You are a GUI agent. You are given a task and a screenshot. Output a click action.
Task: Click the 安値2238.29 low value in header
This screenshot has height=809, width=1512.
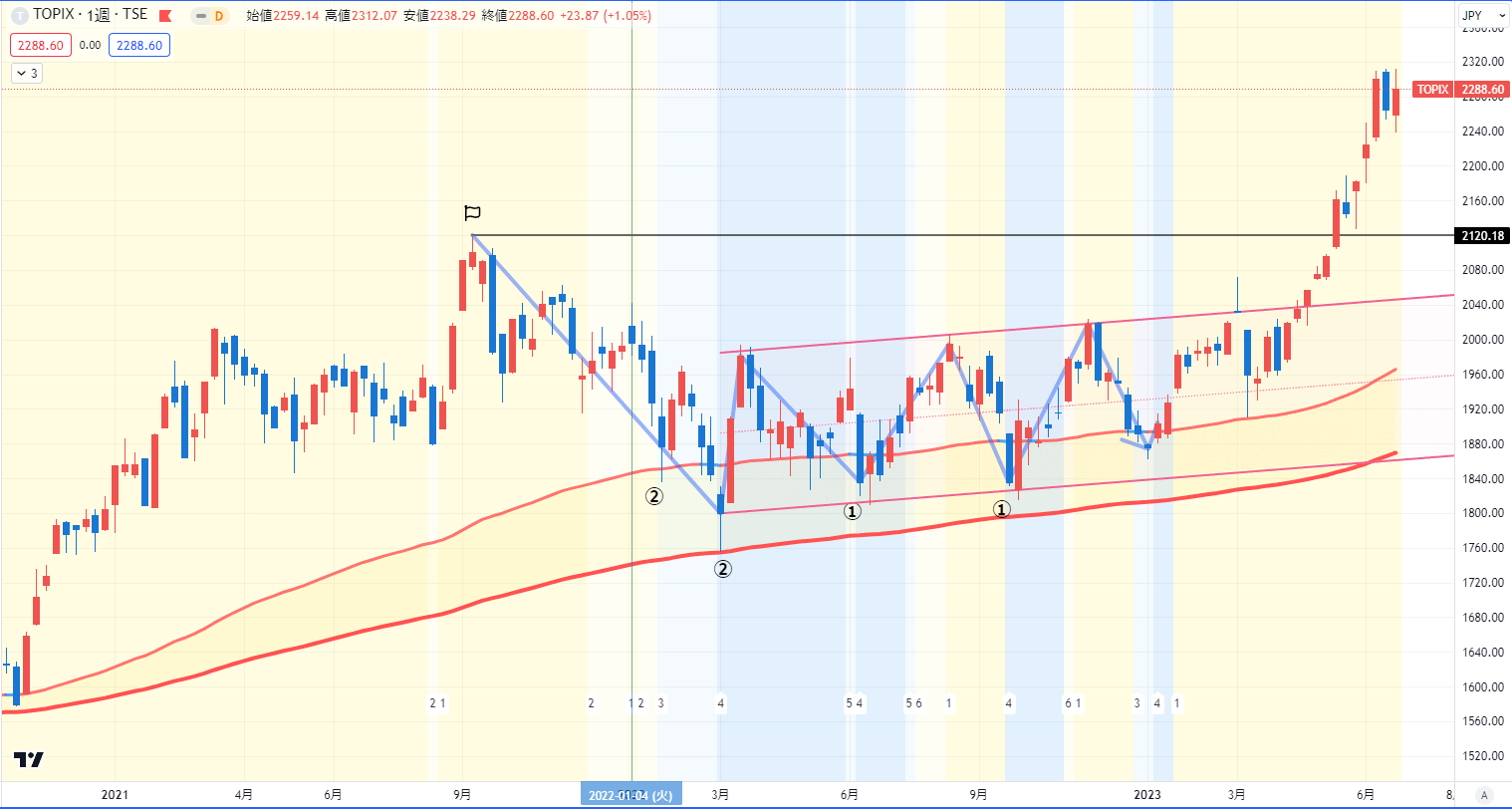tap(440, 16)
